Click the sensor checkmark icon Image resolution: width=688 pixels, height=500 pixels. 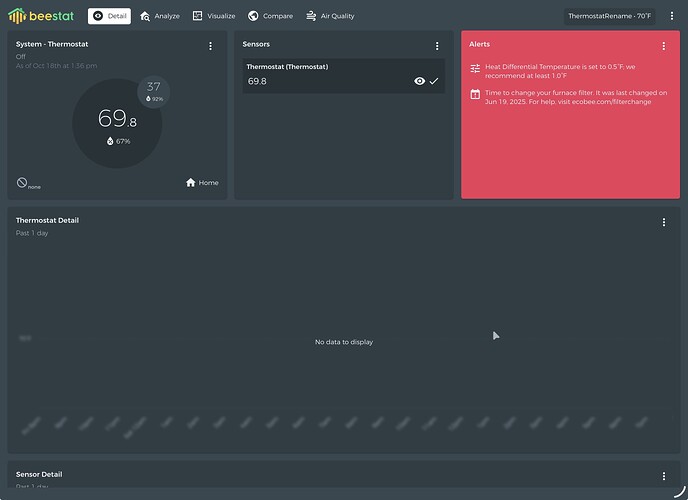[434, 81]
